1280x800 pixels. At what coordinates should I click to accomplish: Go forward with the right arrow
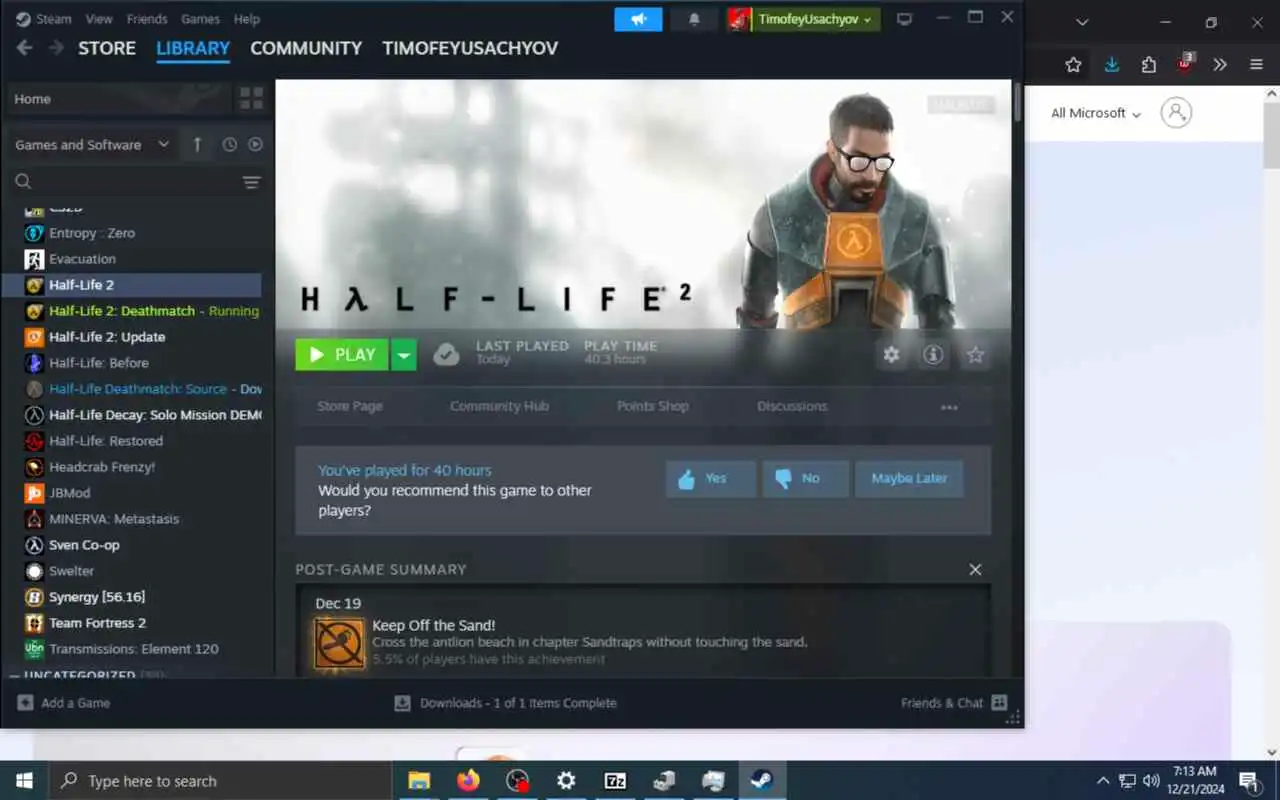pos(56,48)
